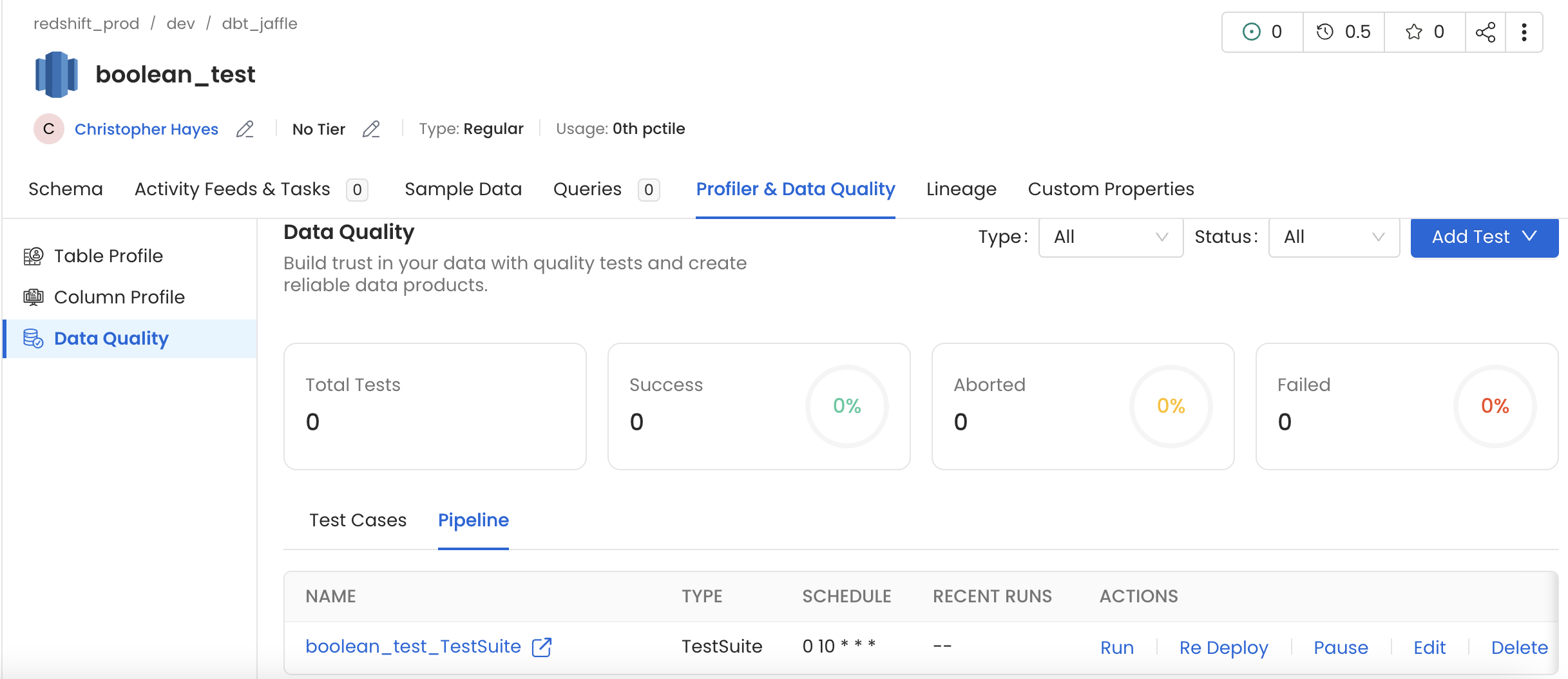Click the star follow icon

1414,32
